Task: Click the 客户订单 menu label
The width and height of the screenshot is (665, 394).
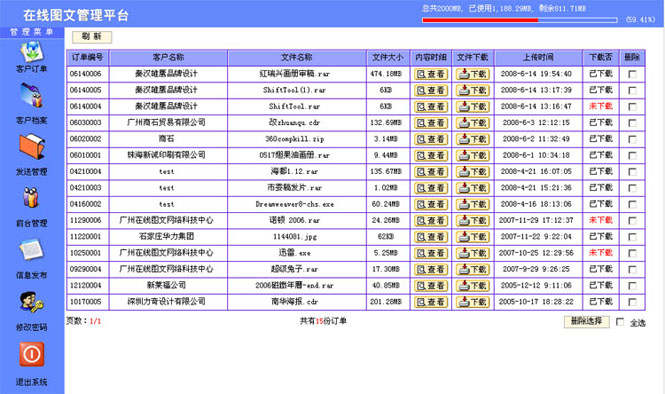Action: [x=31, y=69]
